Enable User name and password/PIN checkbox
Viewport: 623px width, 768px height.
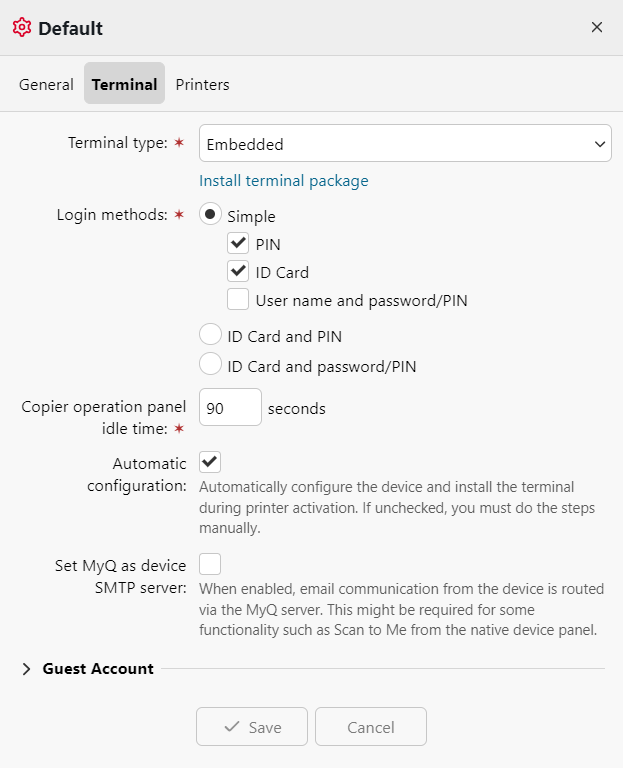[x=238, y=299]
